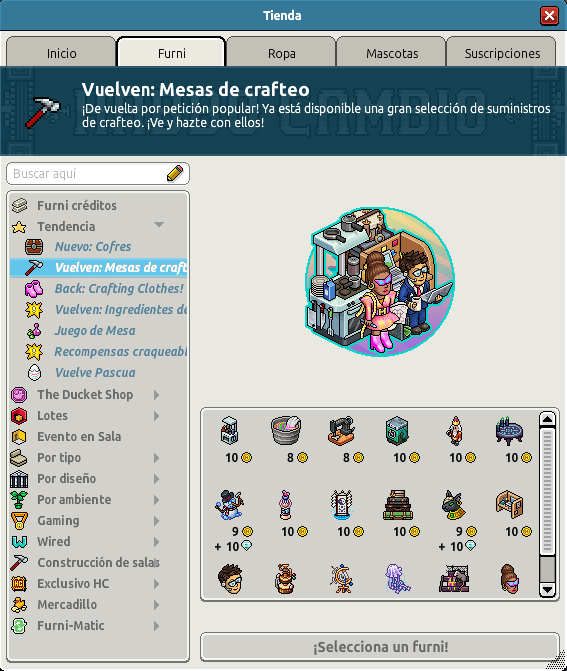This screenshot has height=671, width=567.
Task: Select the paint bowl furni item
Action: 286,431
